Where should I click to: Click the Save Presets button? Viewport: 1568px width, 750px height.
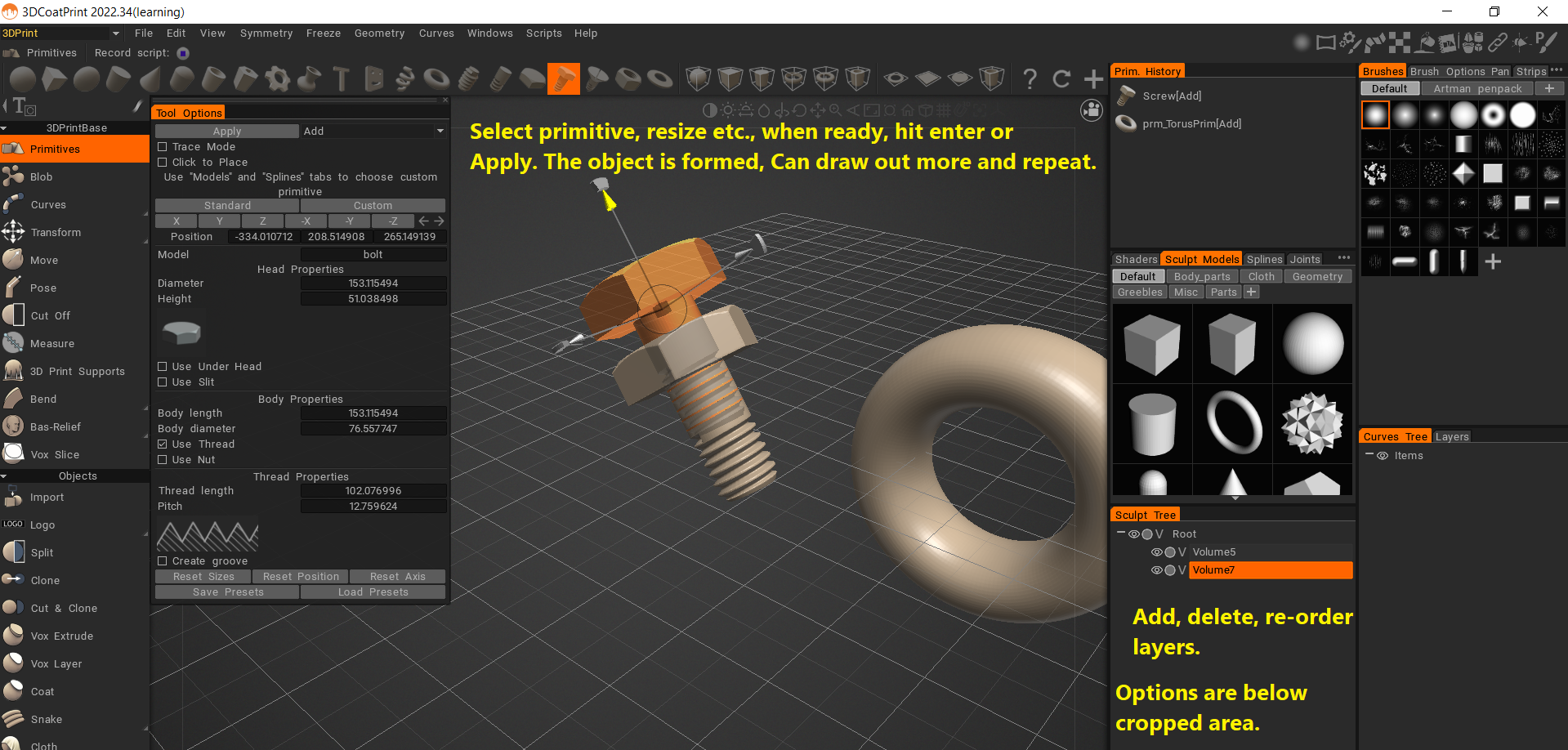[228, 592]
